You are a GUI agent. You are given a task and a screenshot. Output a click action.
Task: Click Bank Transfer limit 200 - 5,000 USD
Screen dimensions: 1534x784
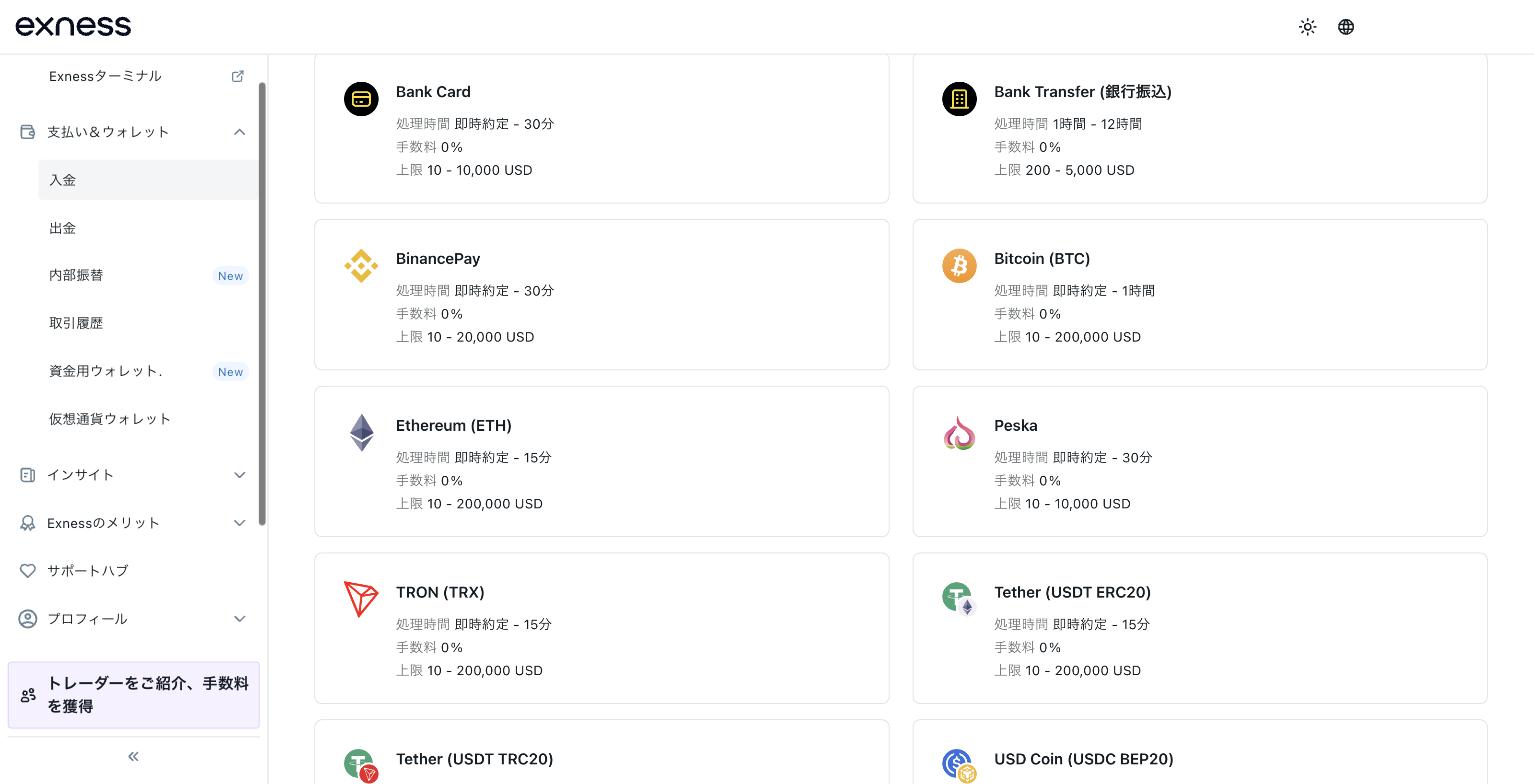(x=1080, y=170)
